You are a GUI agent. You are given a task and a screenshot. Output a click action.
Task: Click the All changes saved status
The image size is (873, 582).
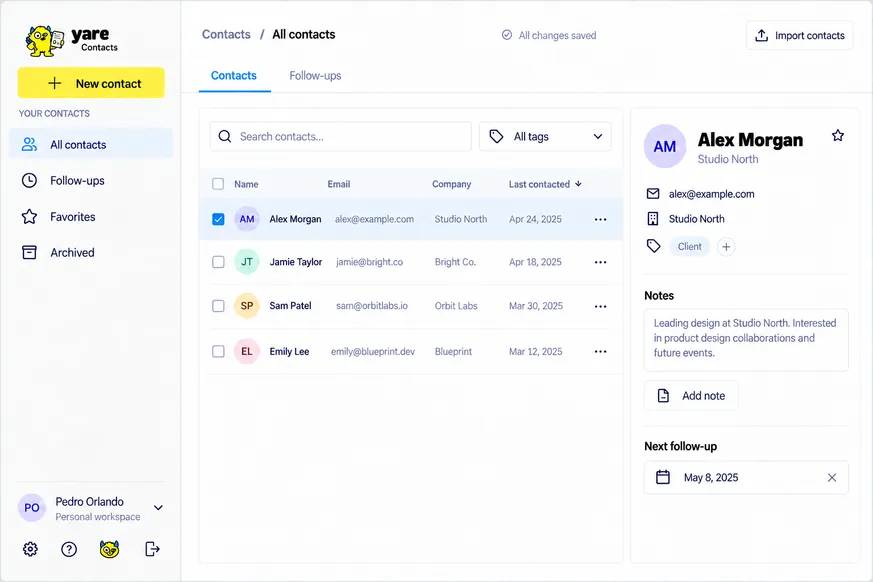(x=549, y=35)
